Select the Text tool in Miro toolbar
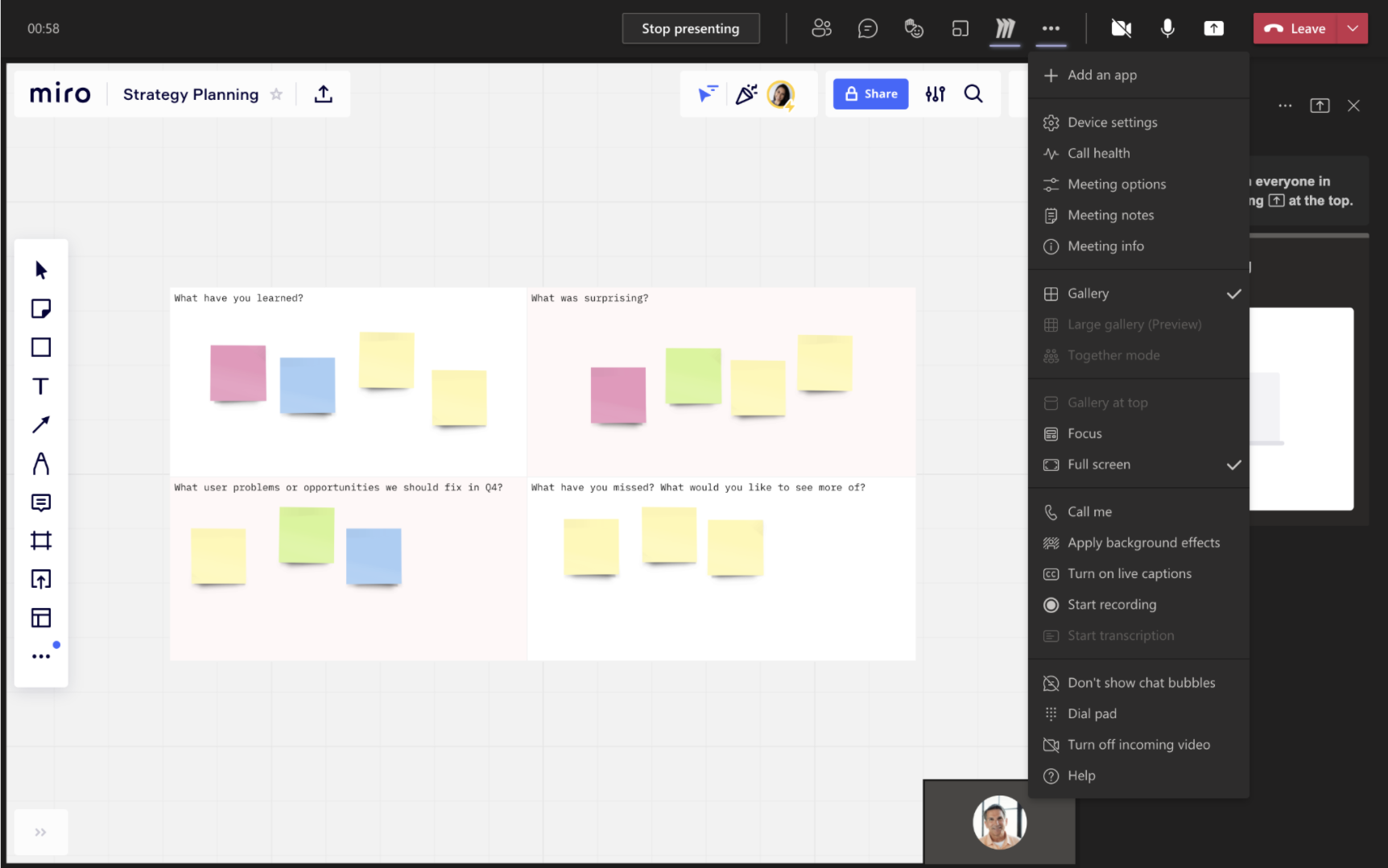Viewport: 1388px width, 868px height. (x=41, y=386)
